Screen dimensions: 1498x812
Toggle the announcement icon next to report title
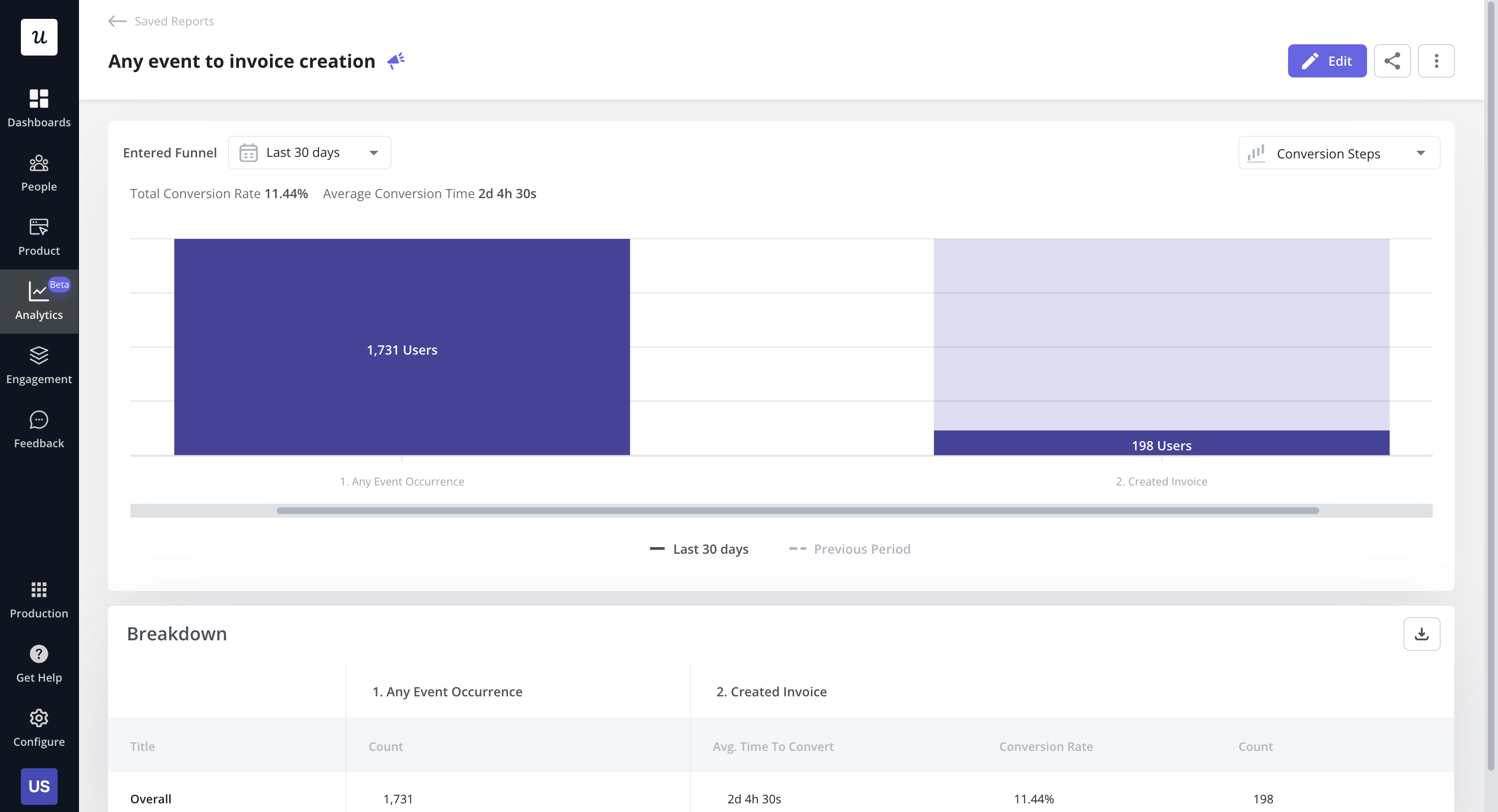(396, 61)
